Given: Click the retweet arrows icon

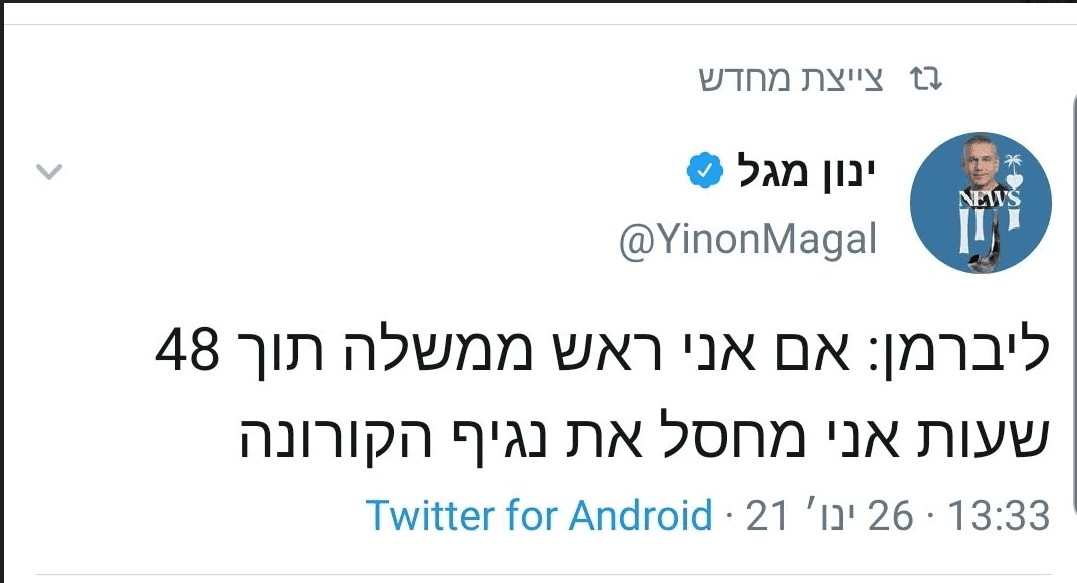Looking at the screenshot, I should pyautogui.click(x=925, y=79).
